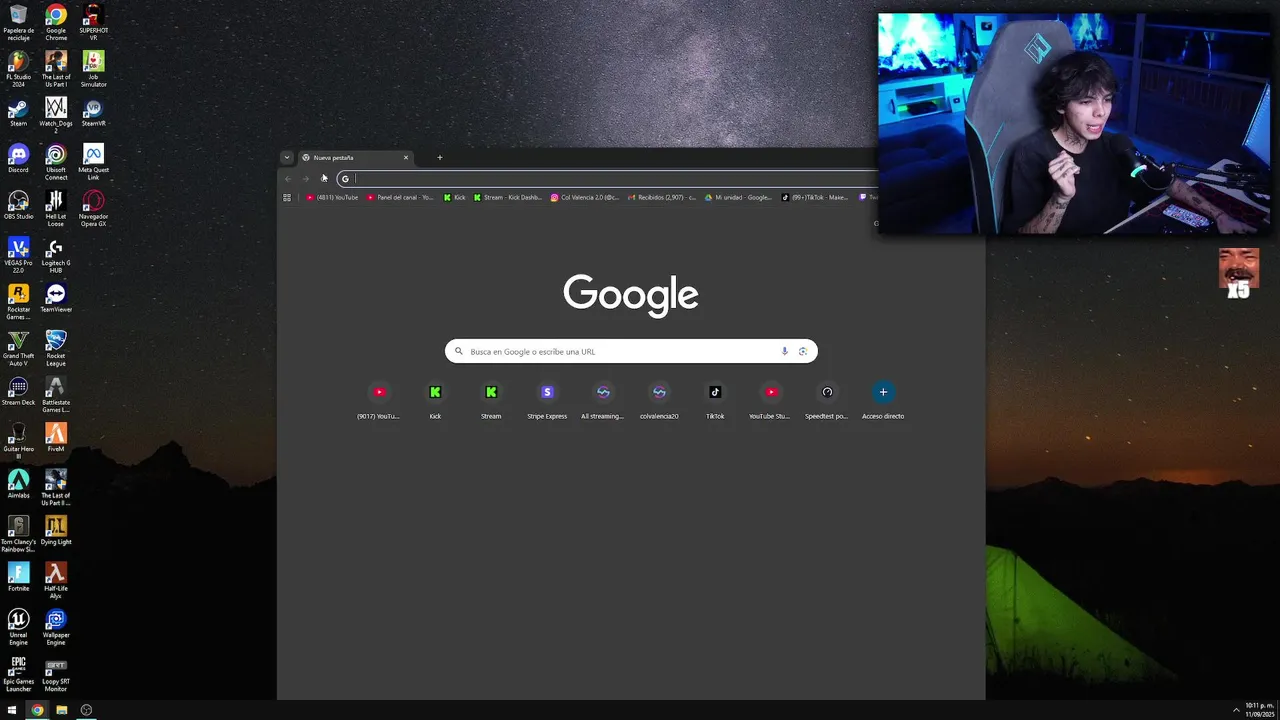This screenshot has width=1280, height=720.
Task: Open Chrome's tab search dropdown arrow
Action: pyautogui.click(x=287, y=157)
